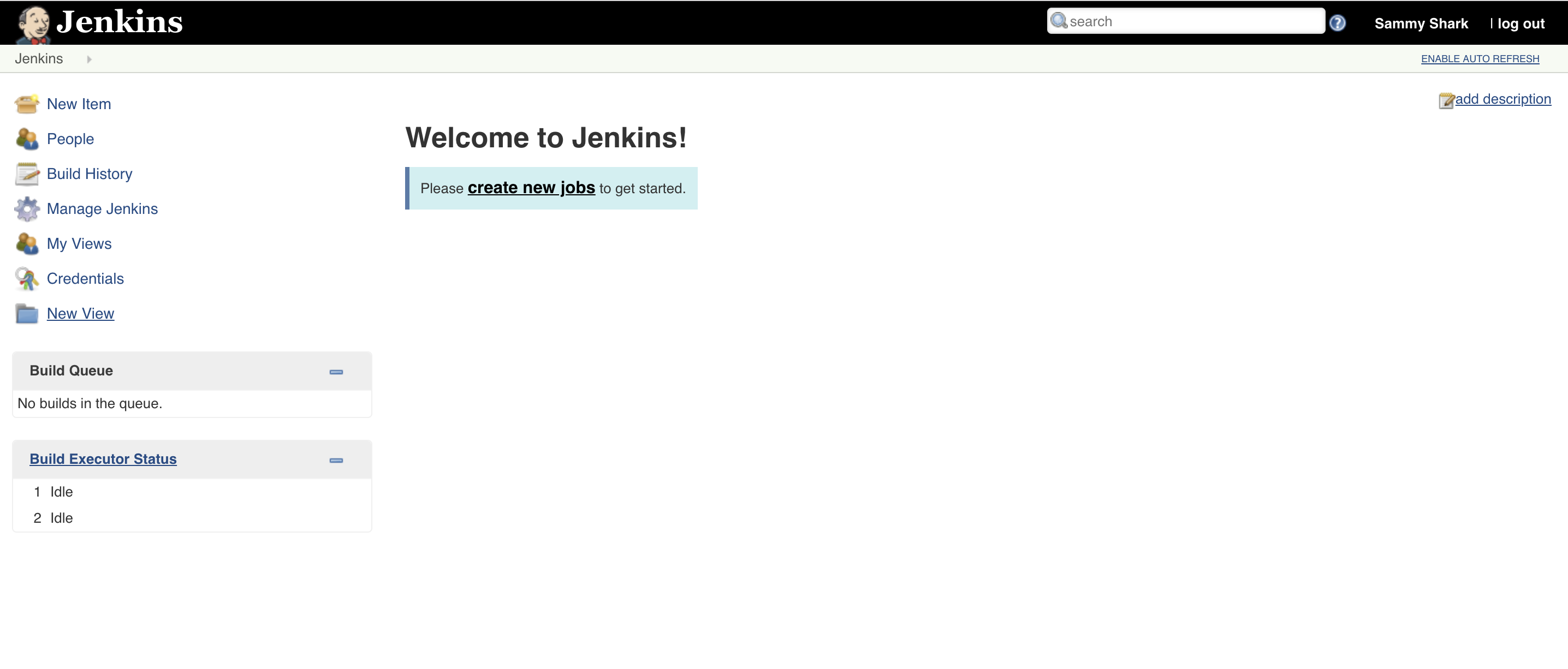Select My Views menu item
The width and height of the screenshot is (1568, 669).
click(x=78, y=243)
